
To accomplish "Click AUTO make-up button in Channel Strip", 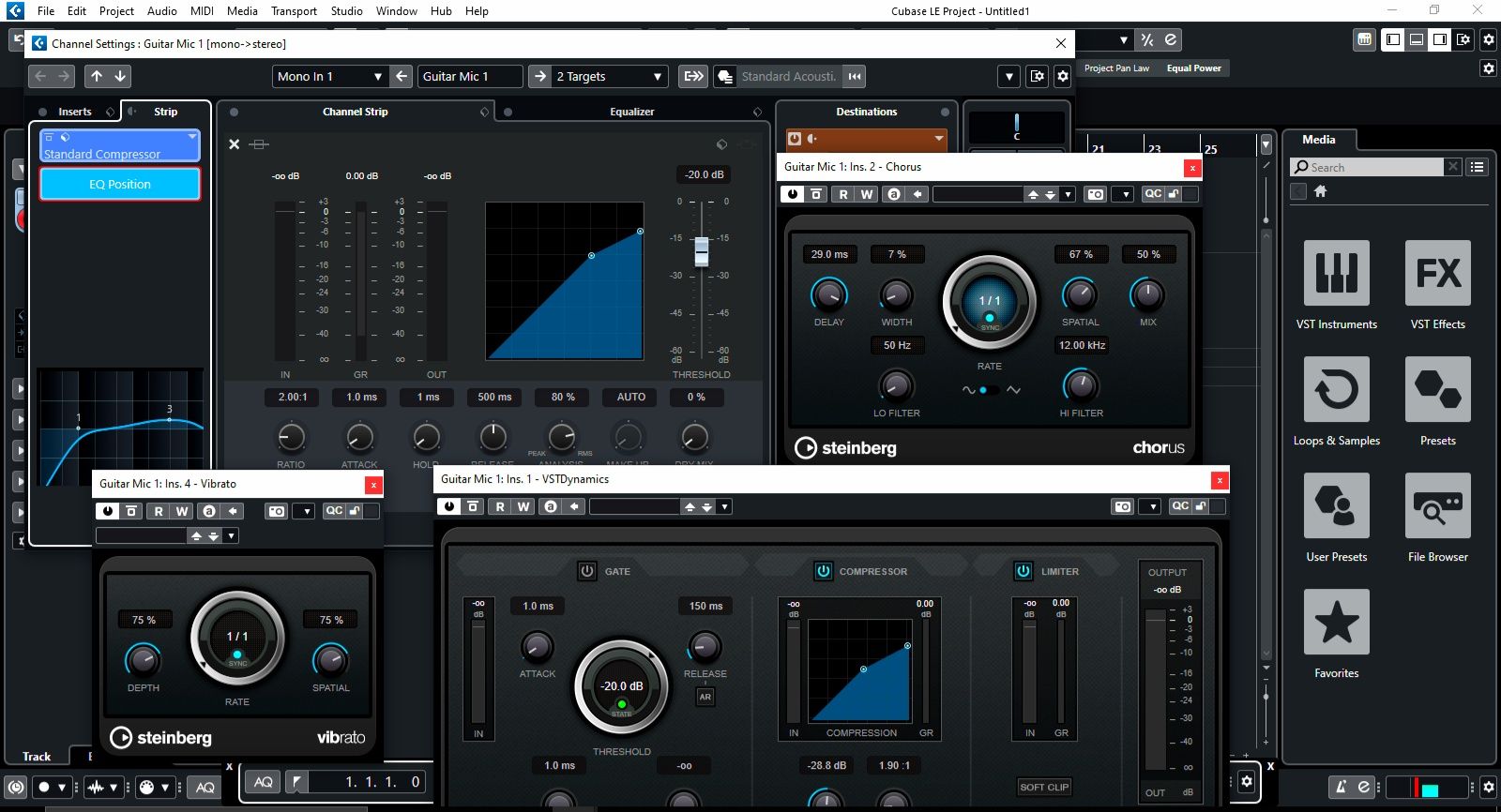I will 631,397.
